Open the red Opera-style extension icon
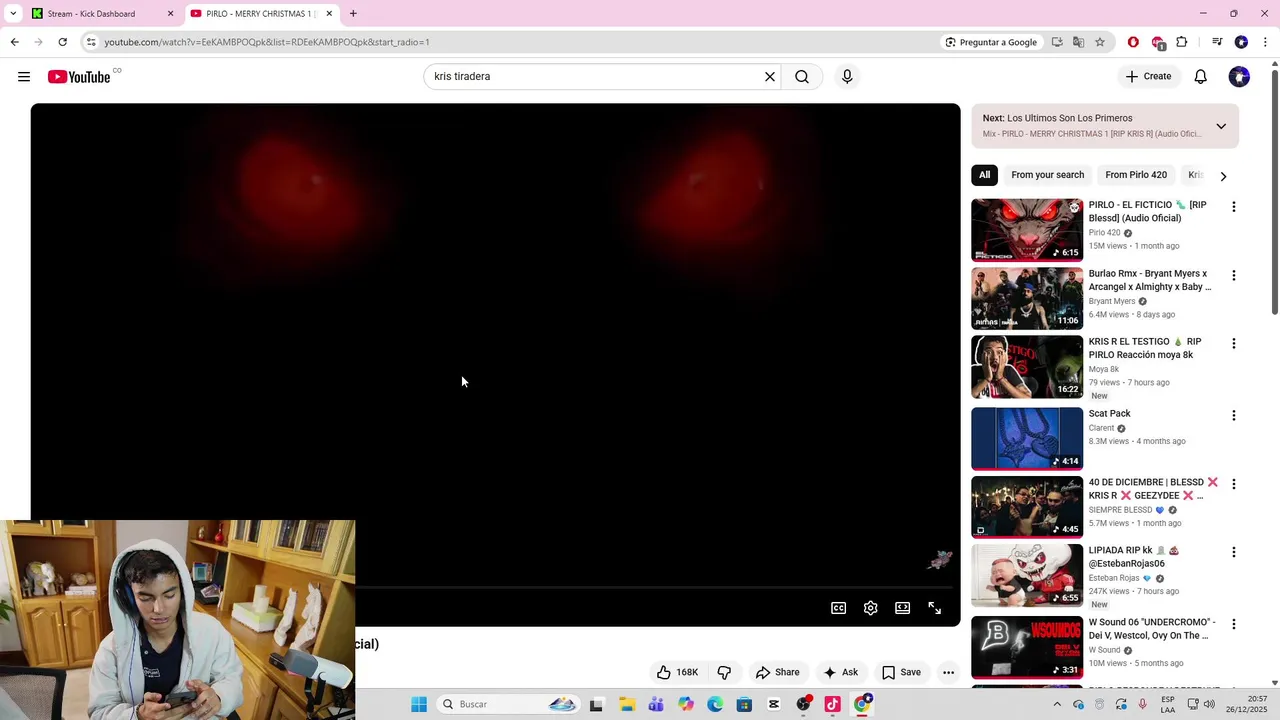 pyautogui.click(x=1133, y=42)
